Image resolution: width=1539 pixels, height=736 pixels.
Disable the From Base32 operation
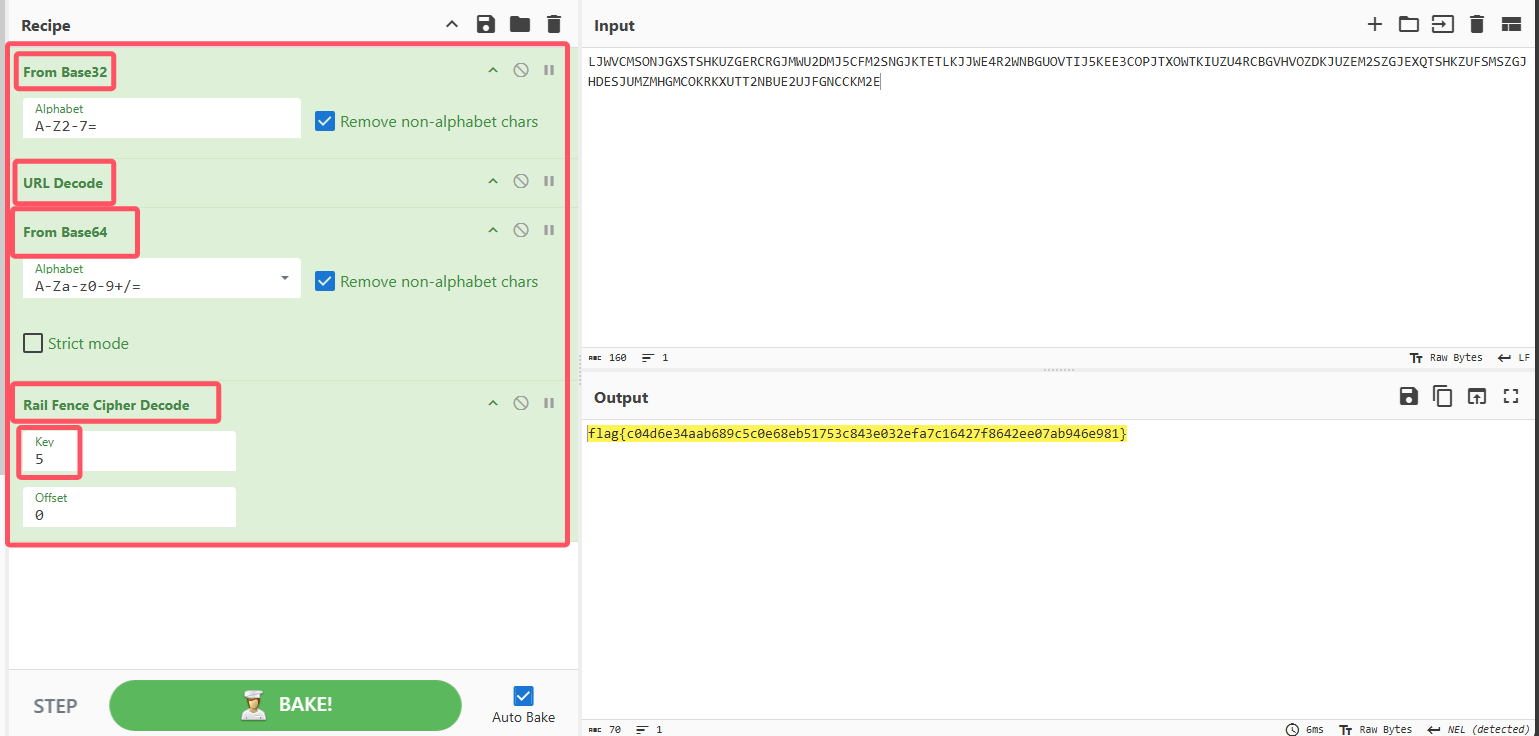[521, 70]
